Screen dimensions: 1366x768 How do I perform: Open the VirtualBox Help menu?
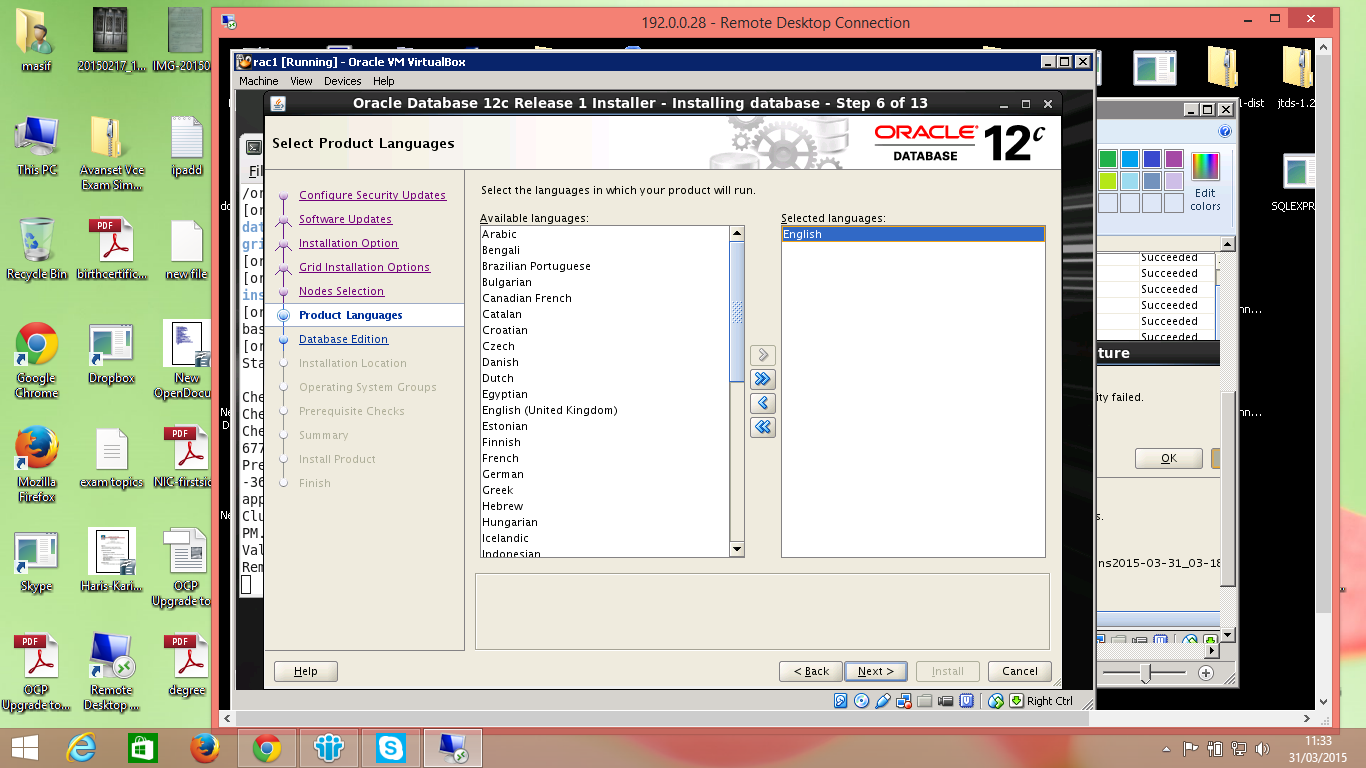(383, 81)
